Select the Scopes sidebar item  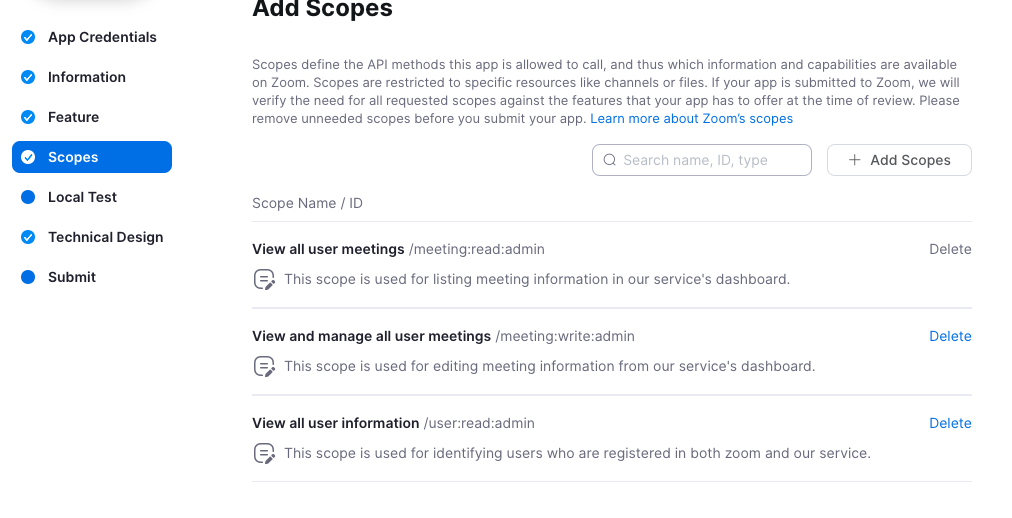click(x=92, y=157)
